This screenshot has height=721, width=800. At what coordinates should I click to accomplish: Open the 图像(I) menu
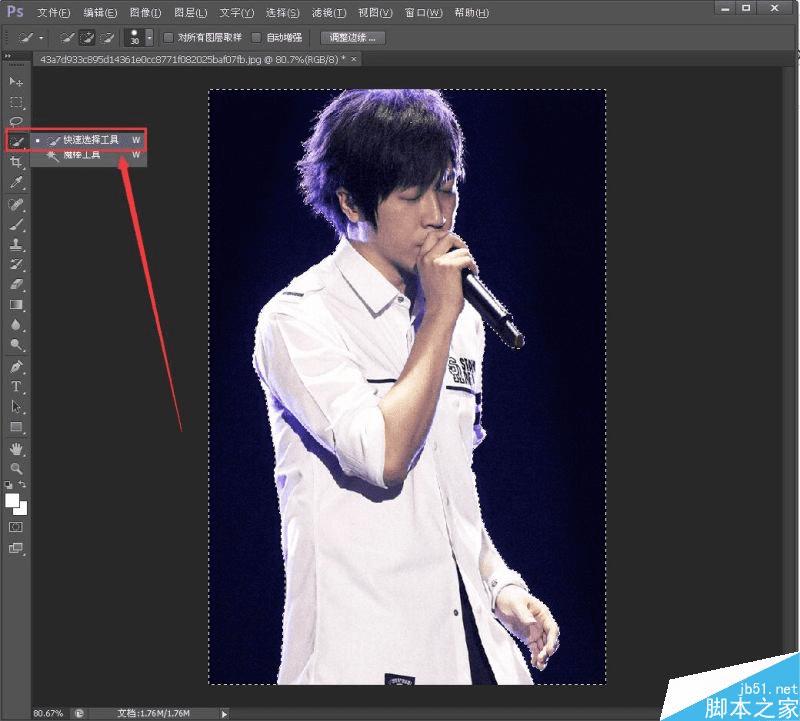pos(145,13)
